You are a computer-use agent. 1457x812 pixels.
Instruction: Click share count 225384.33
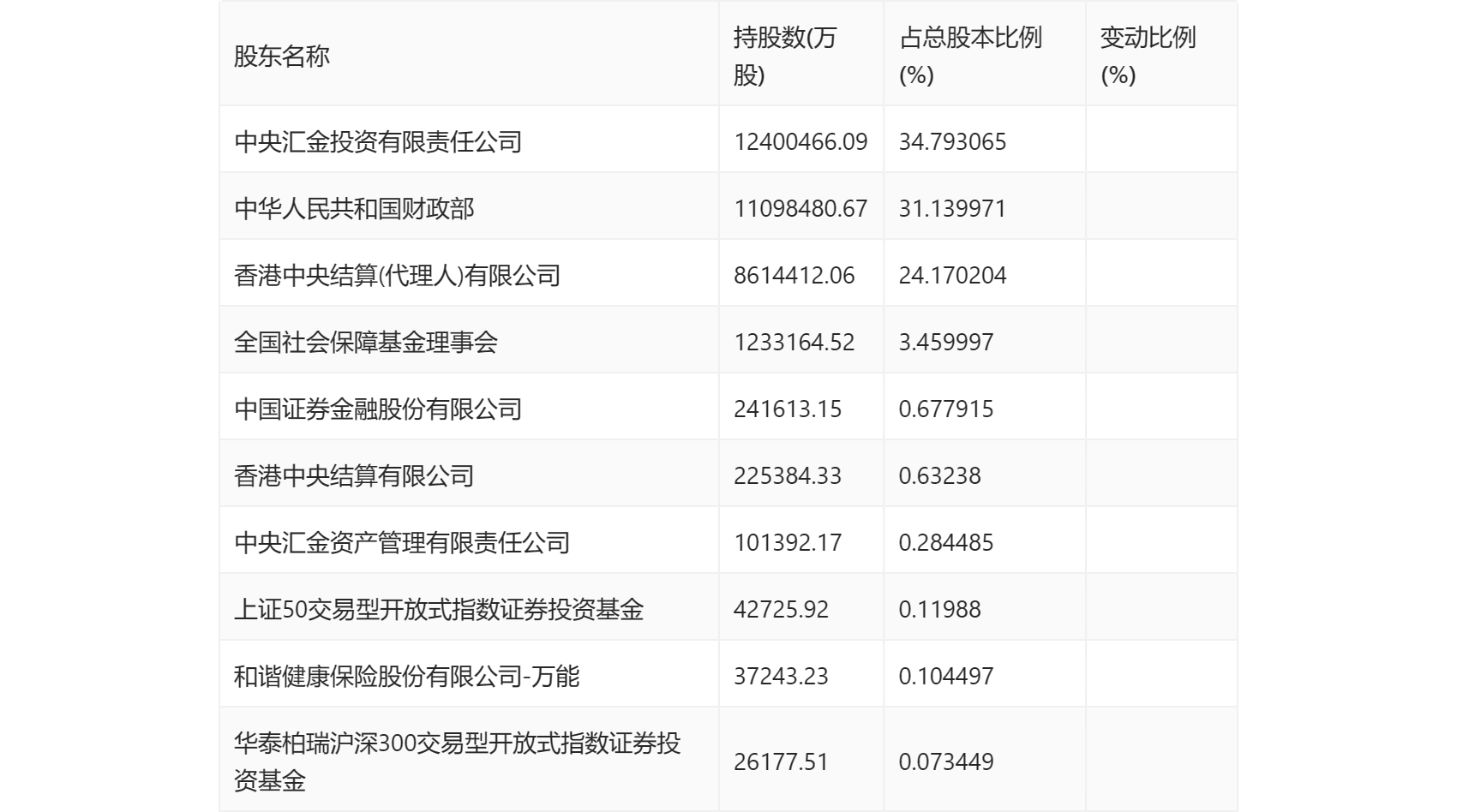pyautogui.click(x=788, y=475)
